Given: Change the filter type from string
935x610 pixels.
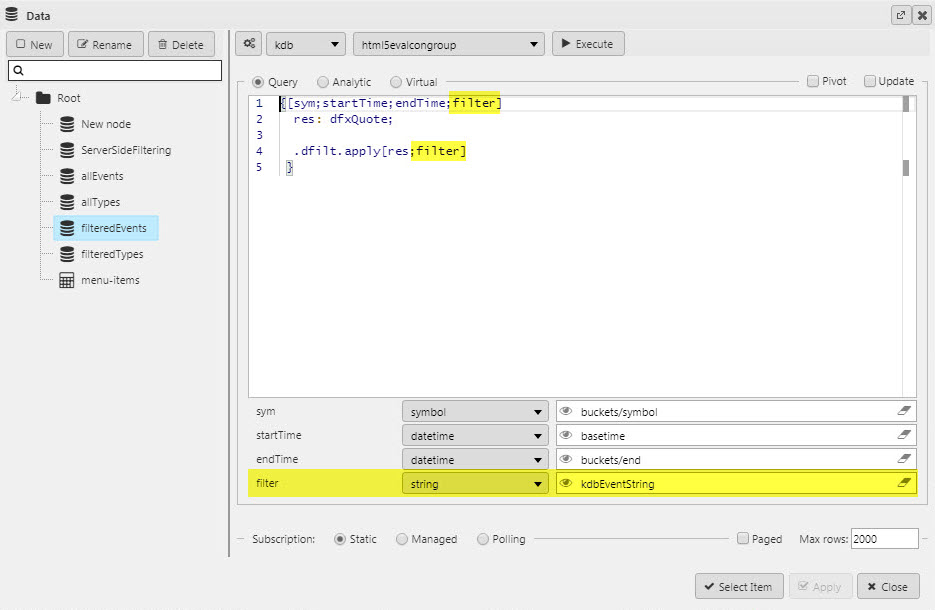Looking at the screenshot, I should click(475, 483).
